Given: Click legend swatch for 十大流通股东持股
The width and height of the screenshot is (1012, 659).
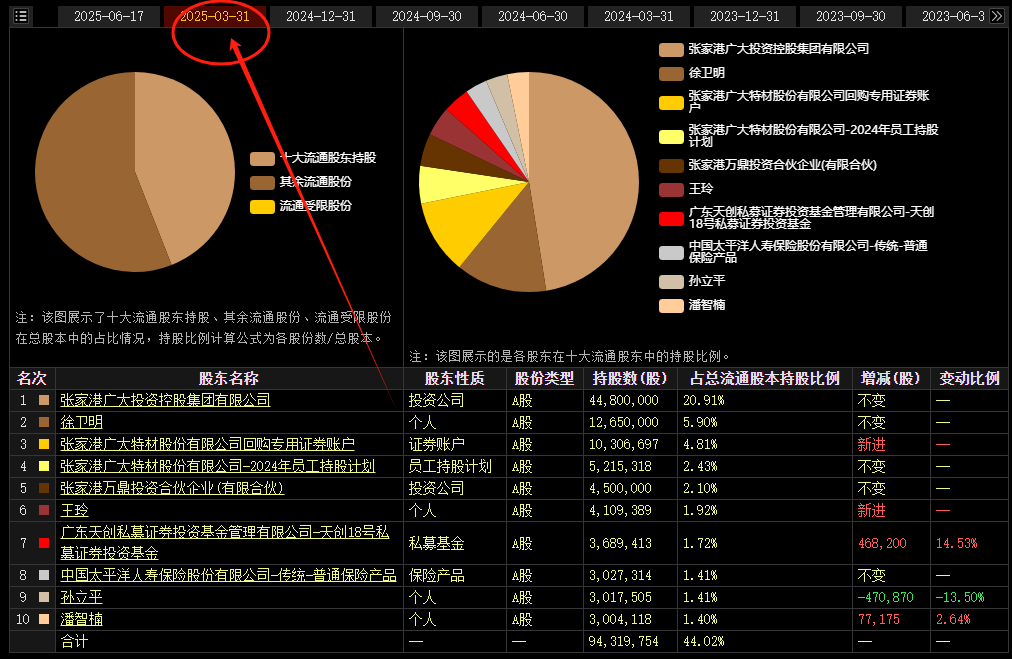Looking at the screenshot, I should [262, 159].
